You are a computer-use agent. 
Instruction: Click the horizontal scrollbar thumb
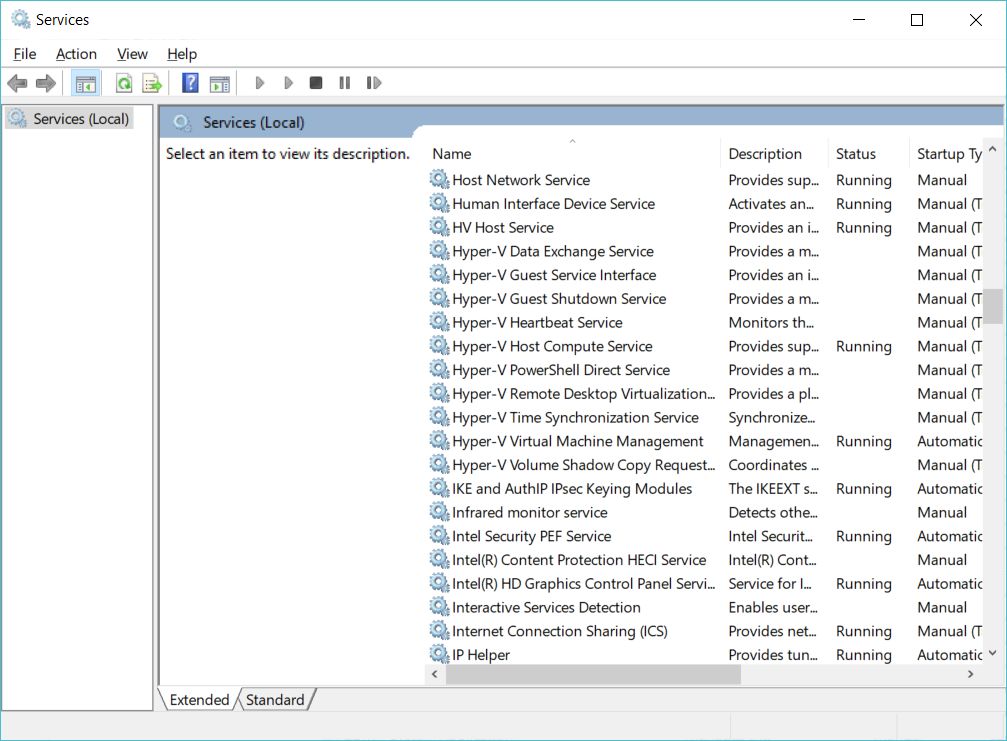click(593, 674)
